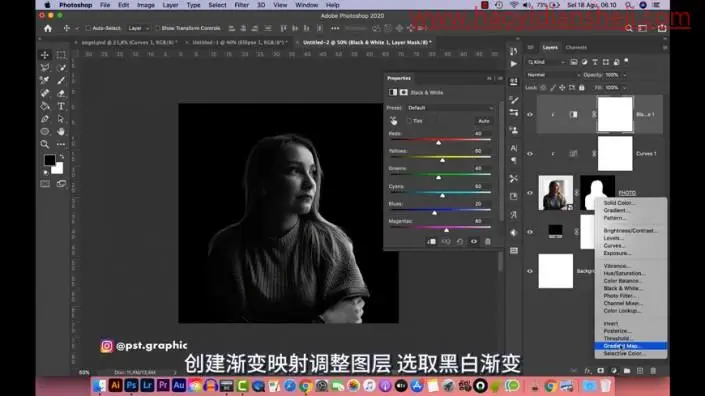The image size is (705, 396).
Task: Open the search icon in options bar
Action: [629, 28]
